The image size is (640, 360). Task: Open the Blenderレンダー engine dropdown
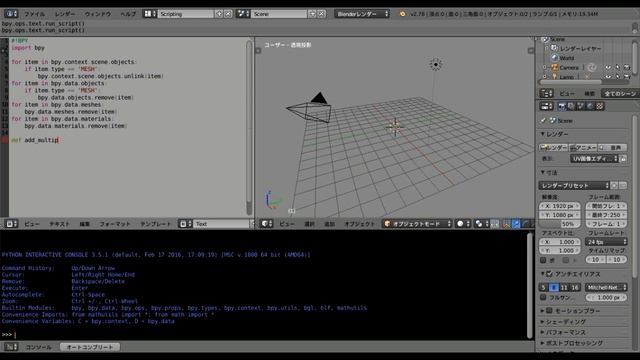(x=362, y=14)
